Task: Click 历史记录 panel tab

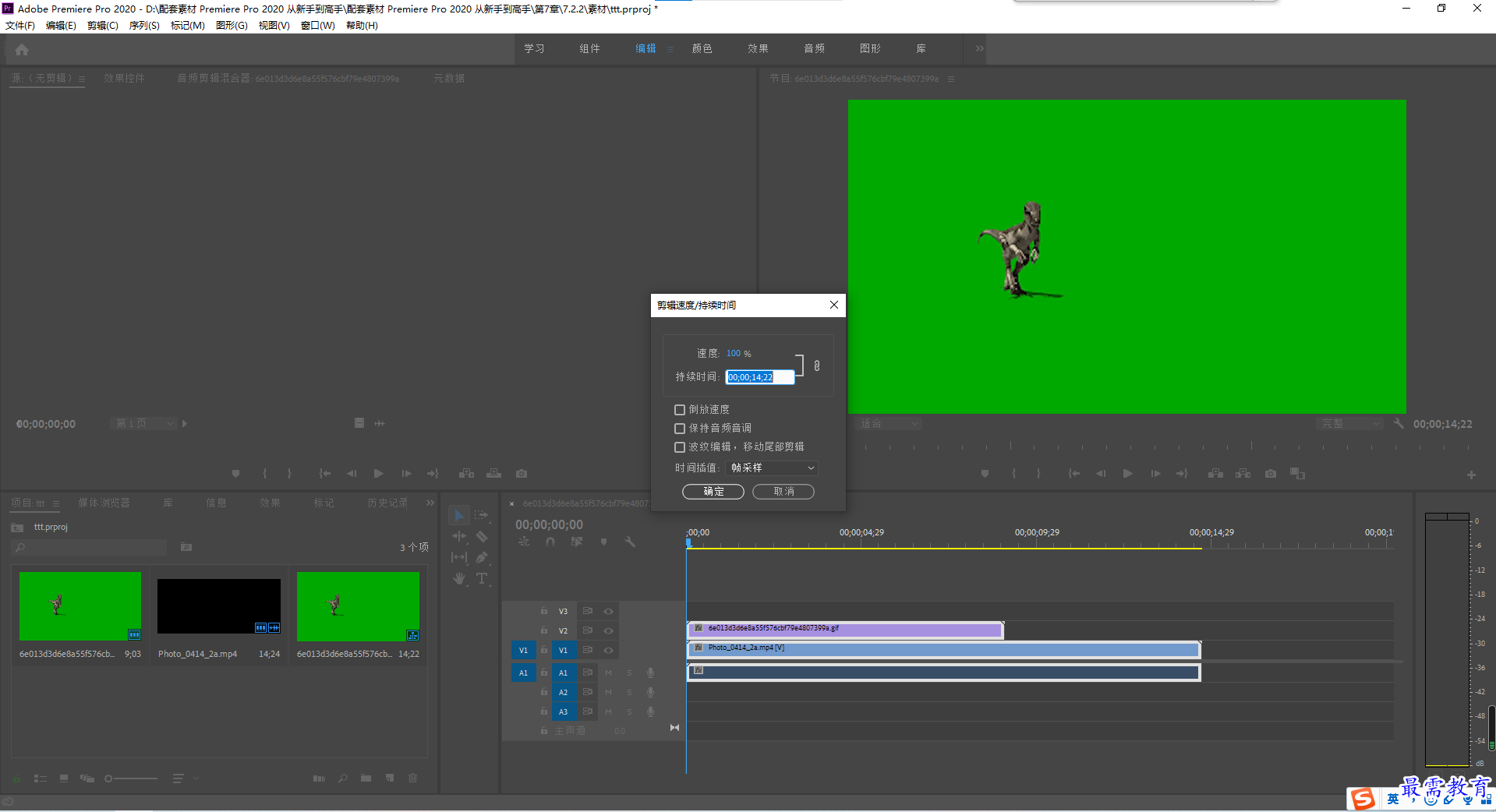Action: coord(387,503)
